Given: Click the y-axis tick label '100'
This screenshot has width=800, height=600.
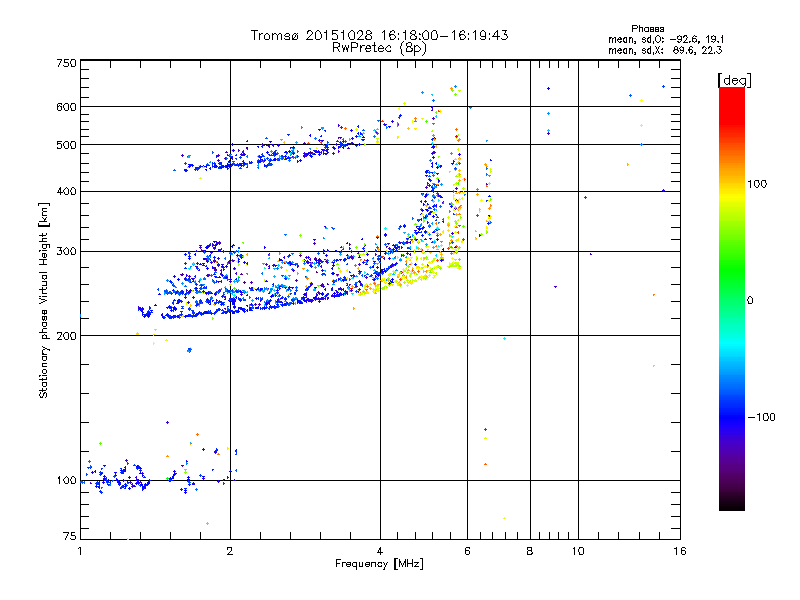Looking at the screenshot, I should click(x=66, y=480).
